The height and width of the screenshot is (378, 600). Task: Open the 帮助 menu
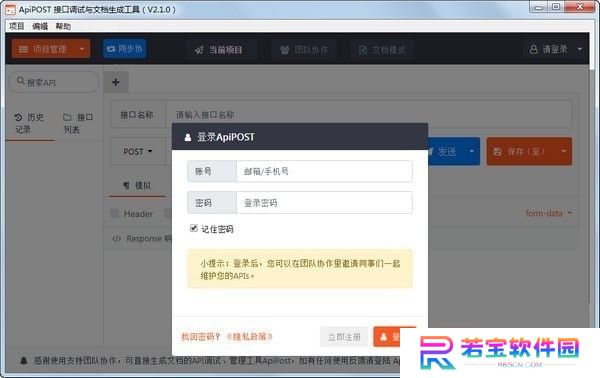[x=63, y=26]
